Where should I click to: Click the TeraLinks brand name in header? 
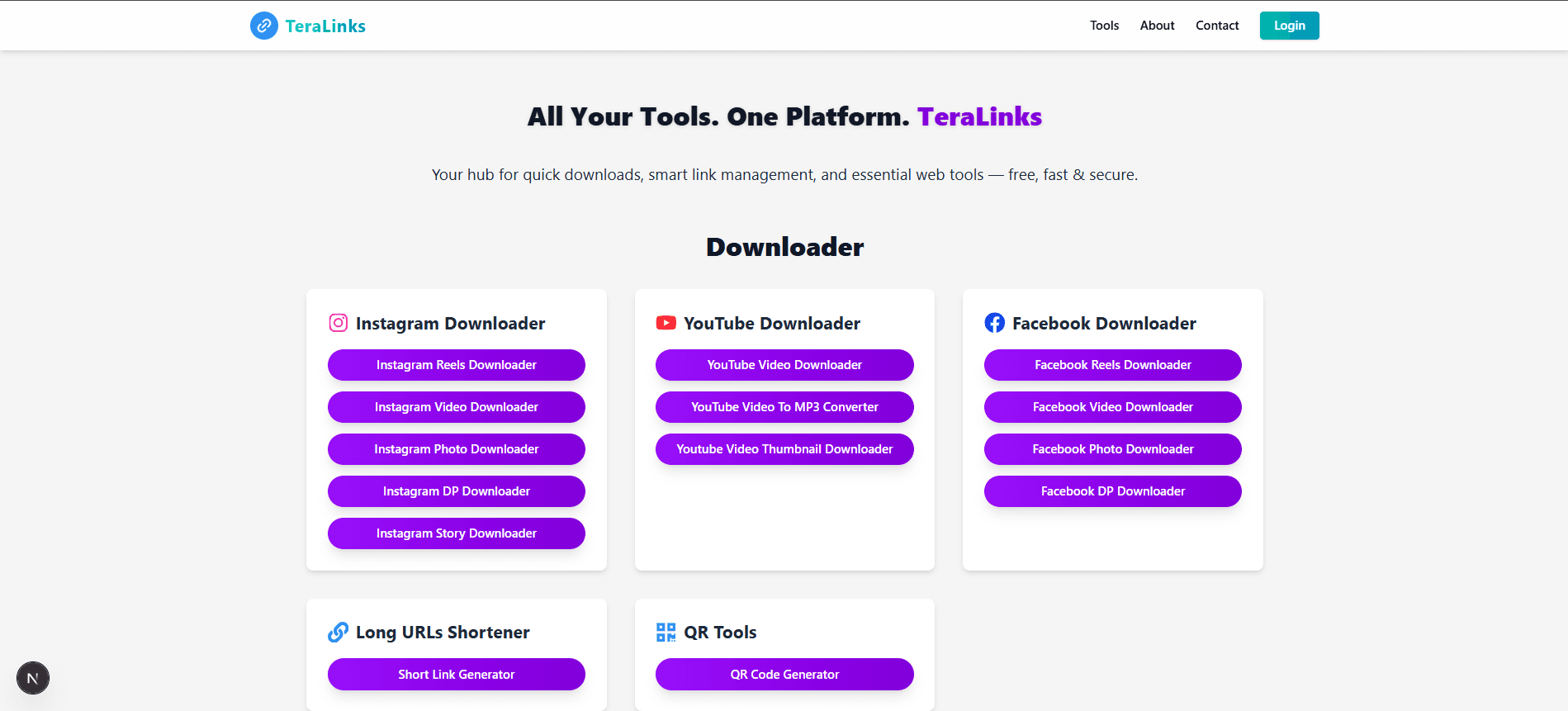coord(325,26)
